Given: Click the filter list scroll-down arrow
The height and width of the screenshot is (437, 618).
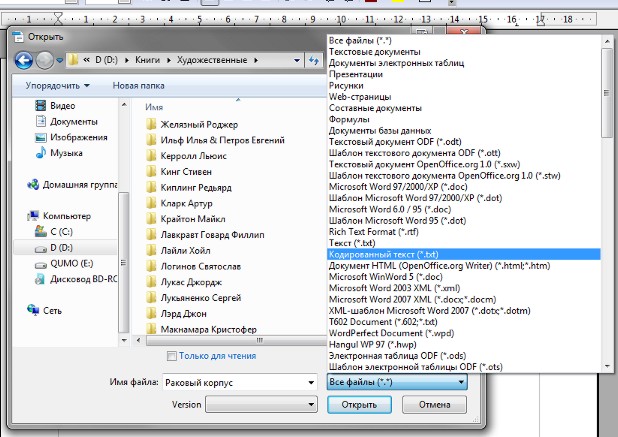Looking at the screenshot, I should (607, 366).
